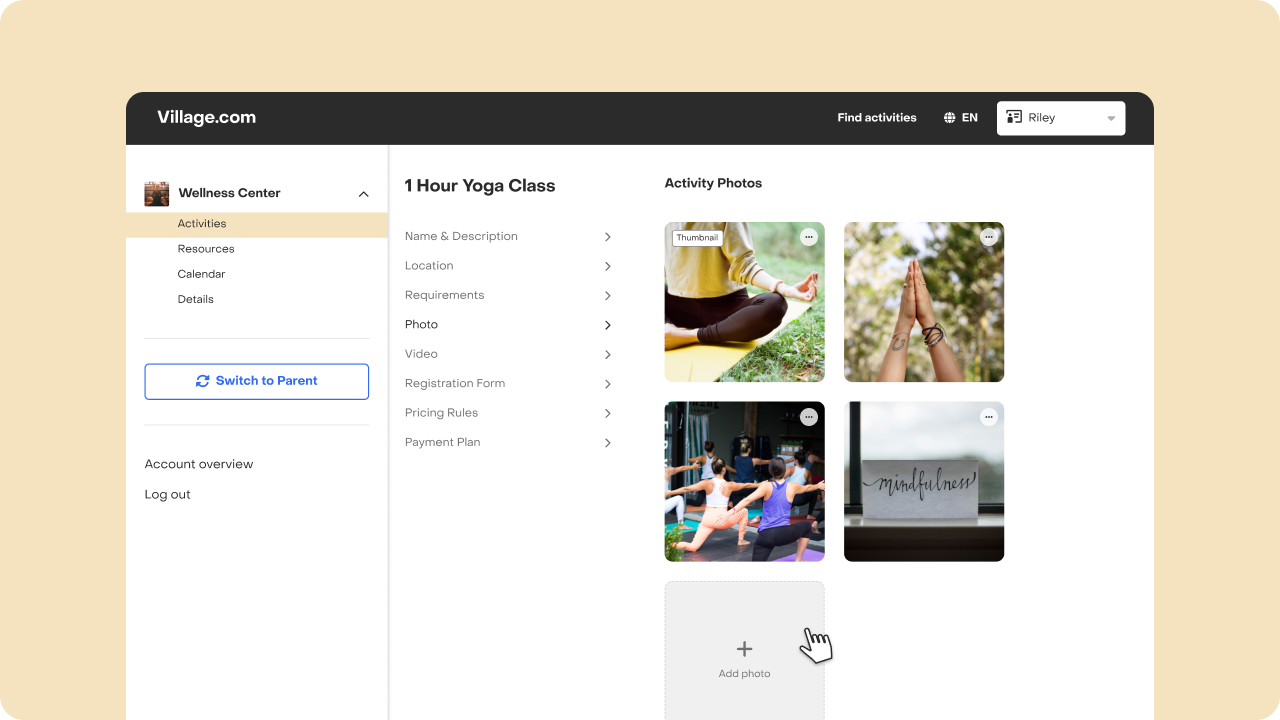The width and height of the screenshot is (1280, 720).
Task: Click the chevron next to Pricing Rules
Action: 608,413
